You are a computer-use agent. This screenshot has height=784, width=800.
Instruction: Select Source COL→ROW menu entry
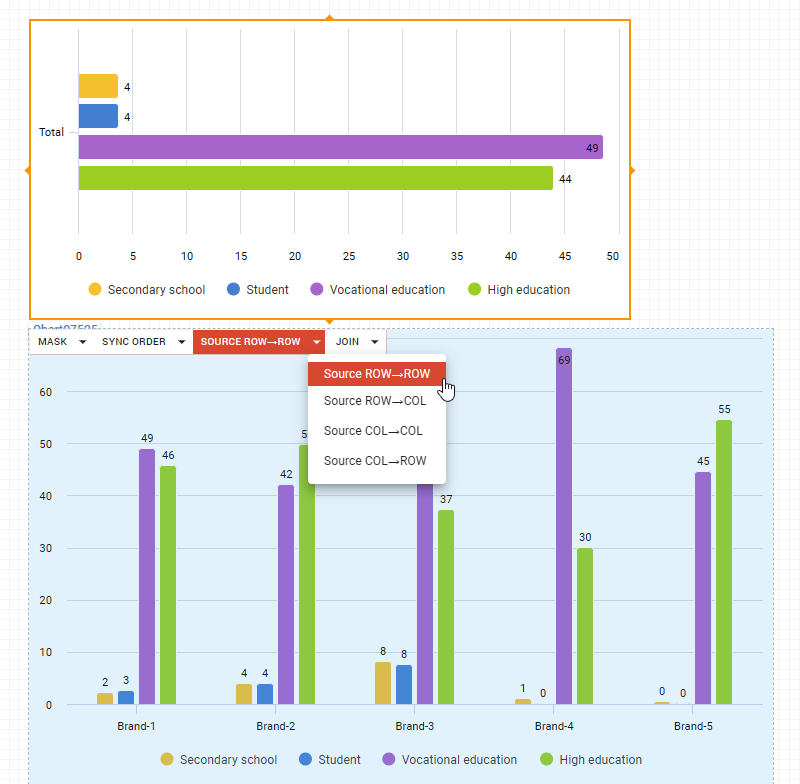(375, 461)
